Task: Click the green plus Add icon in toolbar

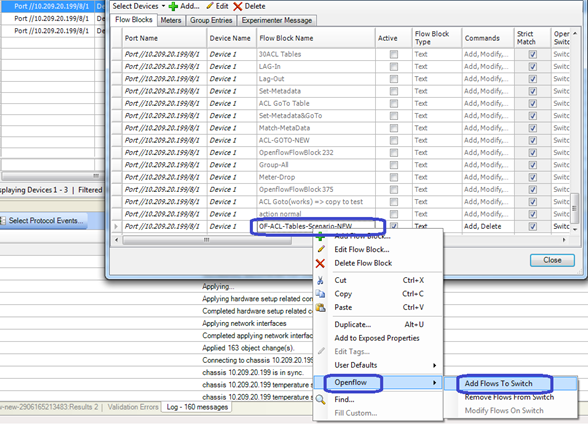Action: [x=173, y=6]
